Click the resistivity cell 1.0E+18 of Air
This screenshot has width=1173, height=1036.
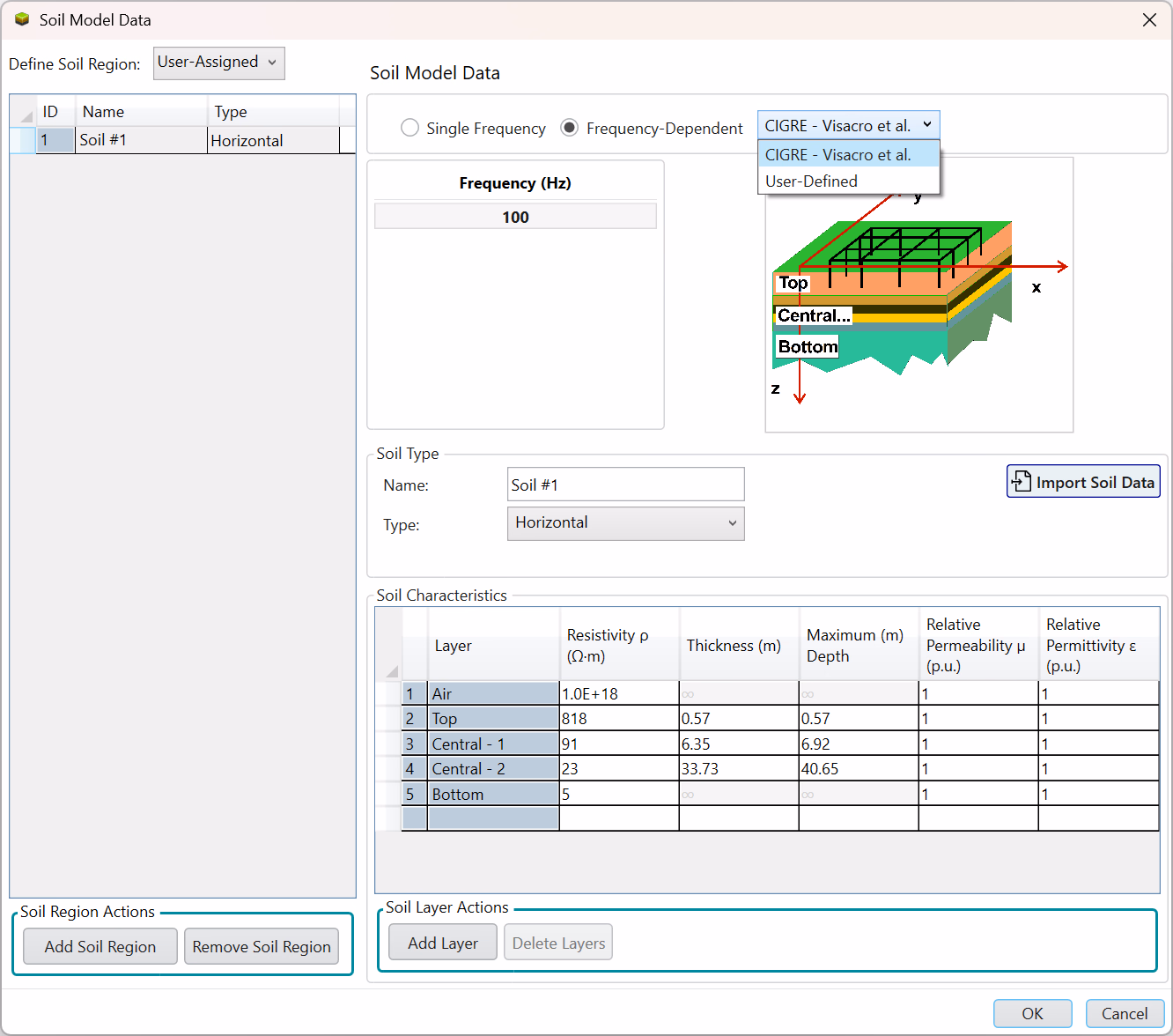point(619,693)
